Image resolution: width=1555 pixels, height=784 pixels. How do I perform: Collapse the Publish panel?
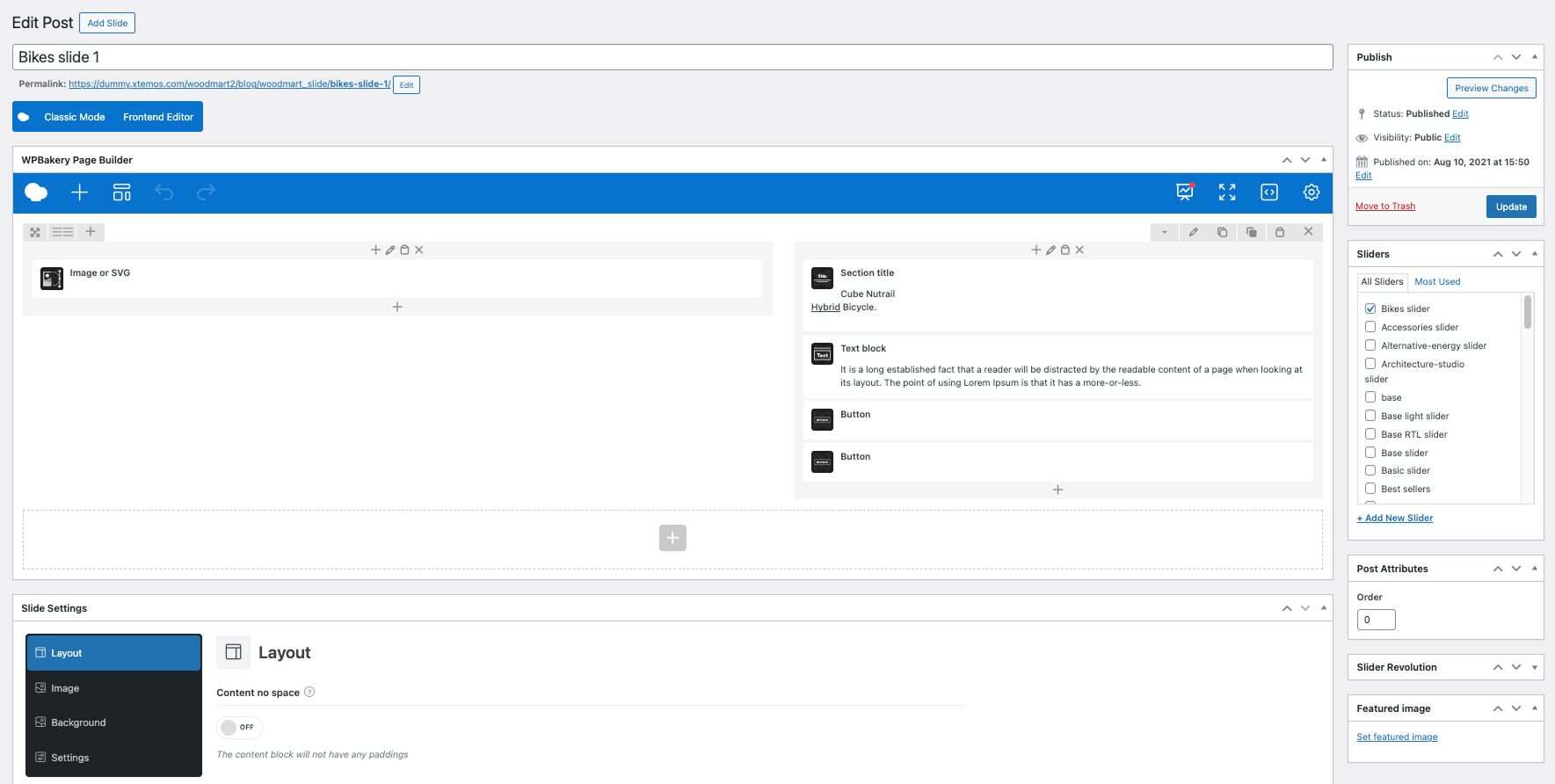pos(1535,57)
